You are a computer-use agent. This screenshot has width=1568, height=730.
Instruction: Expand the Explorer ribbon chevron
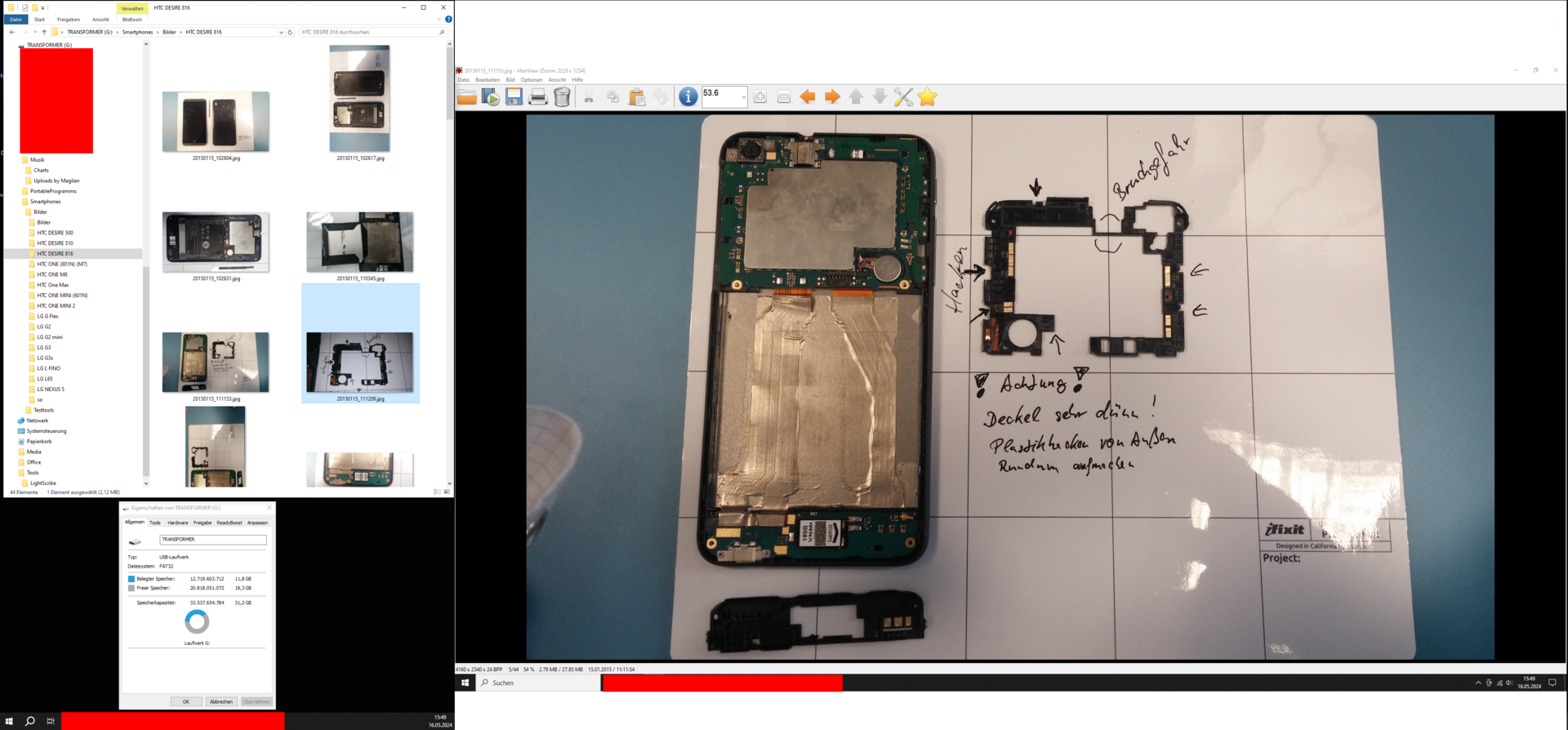pos(439,20)
